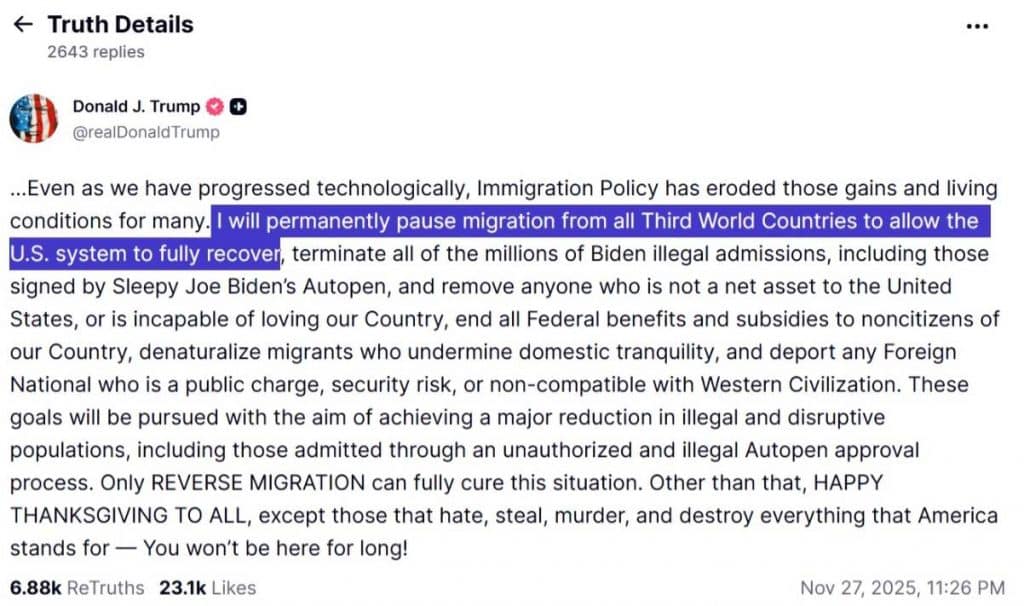View the 2643 replies count
Screen dimensions: 1024x606
pos(96,52)
